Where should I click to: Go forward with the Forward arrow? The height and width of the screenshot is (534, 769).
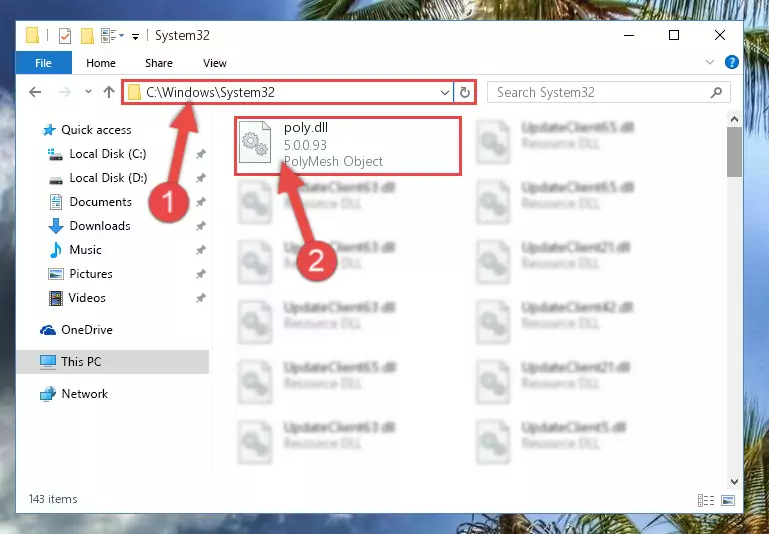64,92
